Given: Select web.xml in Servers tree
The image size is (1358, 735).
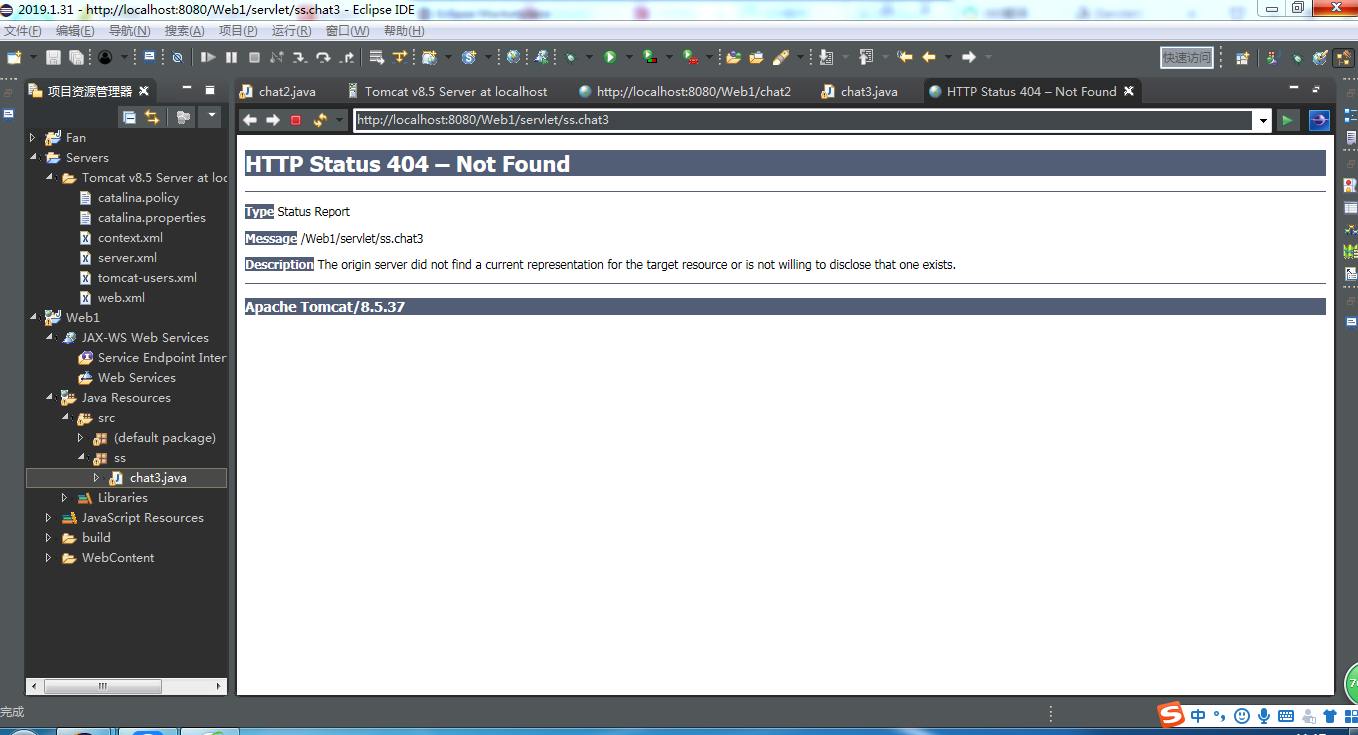Looking at the screenshot, I should pyautogui.click(x=112, y=298).
